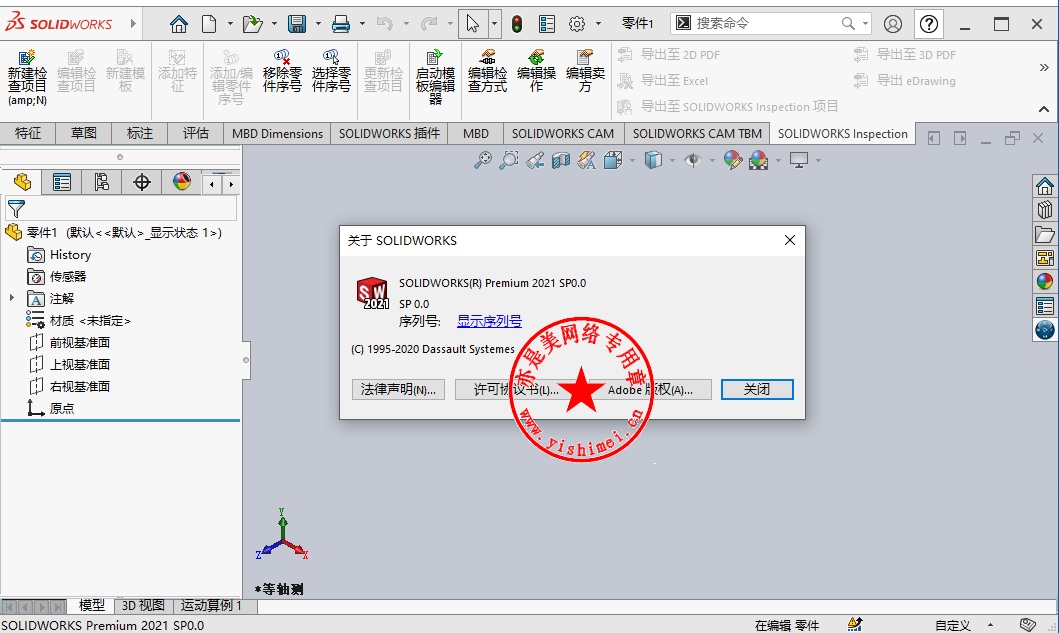Click Zoom to Area icon
1059x633 pixels.
tap(509, 160)
